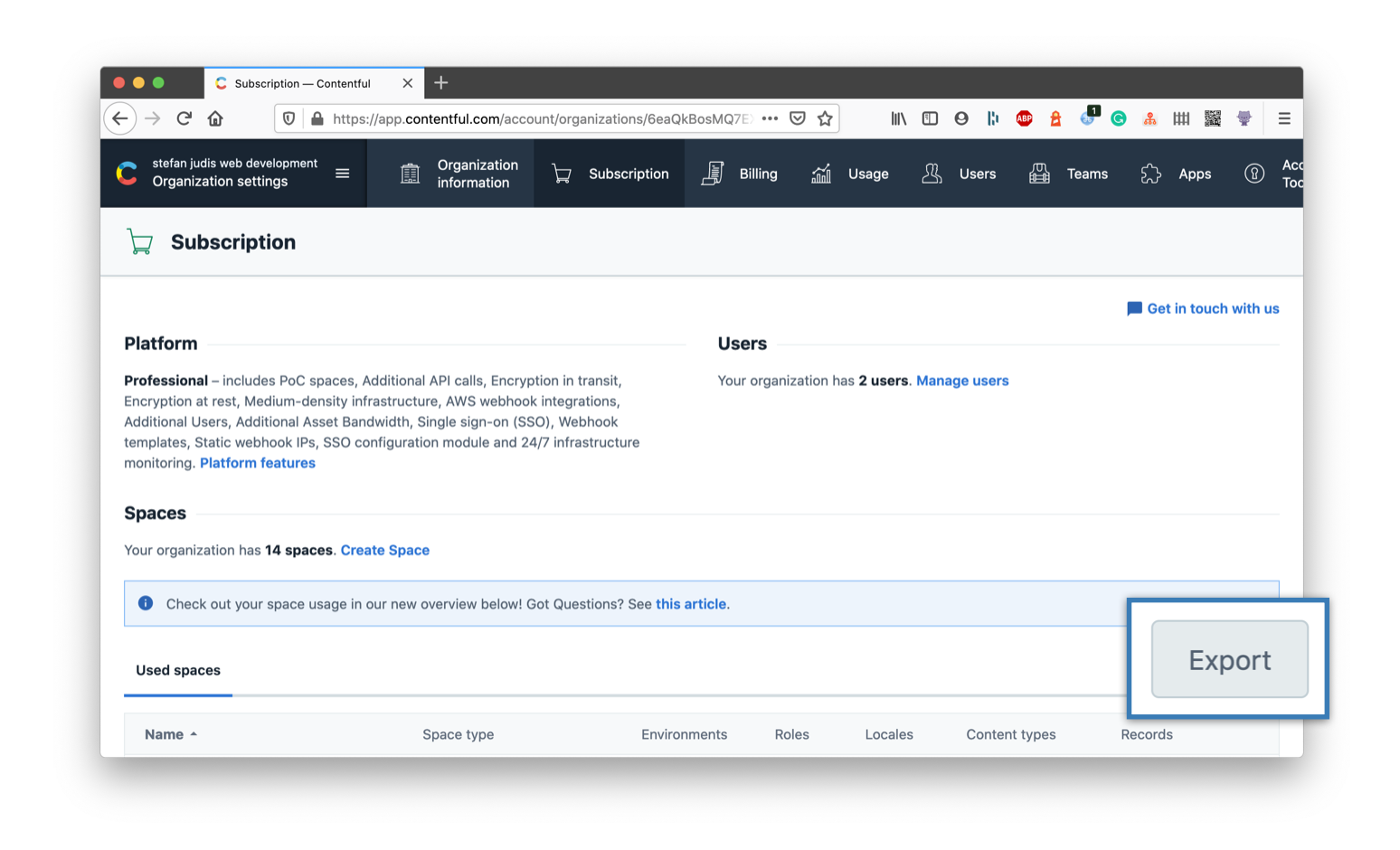Open the QR code extension icon
This screenshot has width=1400, height=850.
tap(1213, 118)
